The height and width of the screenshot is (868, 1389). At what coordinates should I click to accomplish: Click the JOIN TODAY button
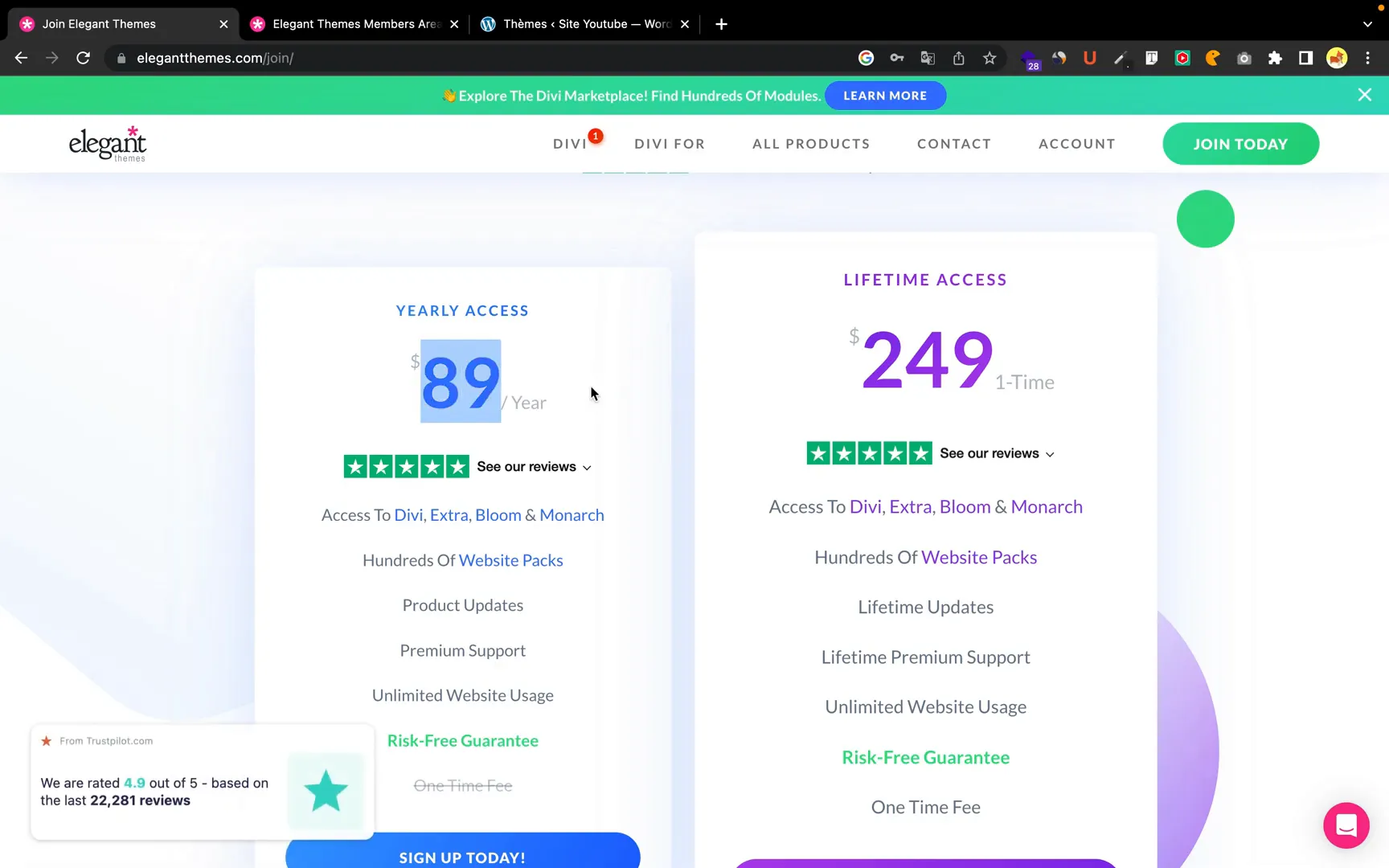click(1240, 144)
